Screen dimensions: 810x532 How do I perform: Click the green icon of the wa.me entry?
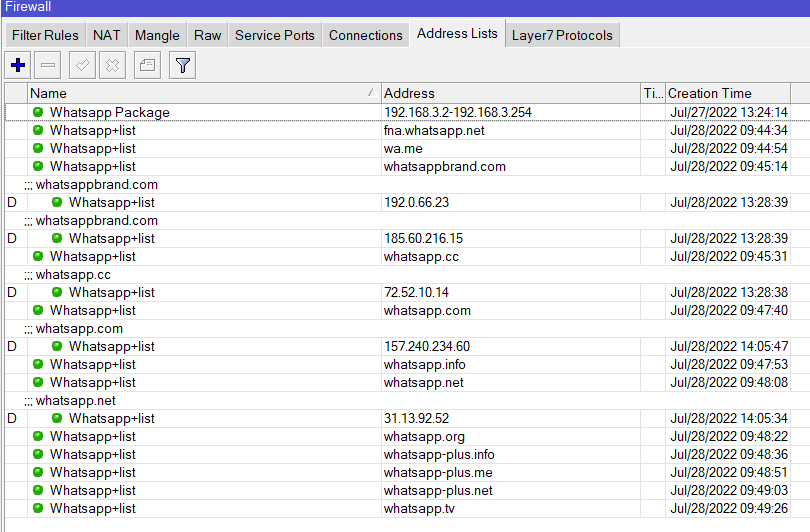38,148
